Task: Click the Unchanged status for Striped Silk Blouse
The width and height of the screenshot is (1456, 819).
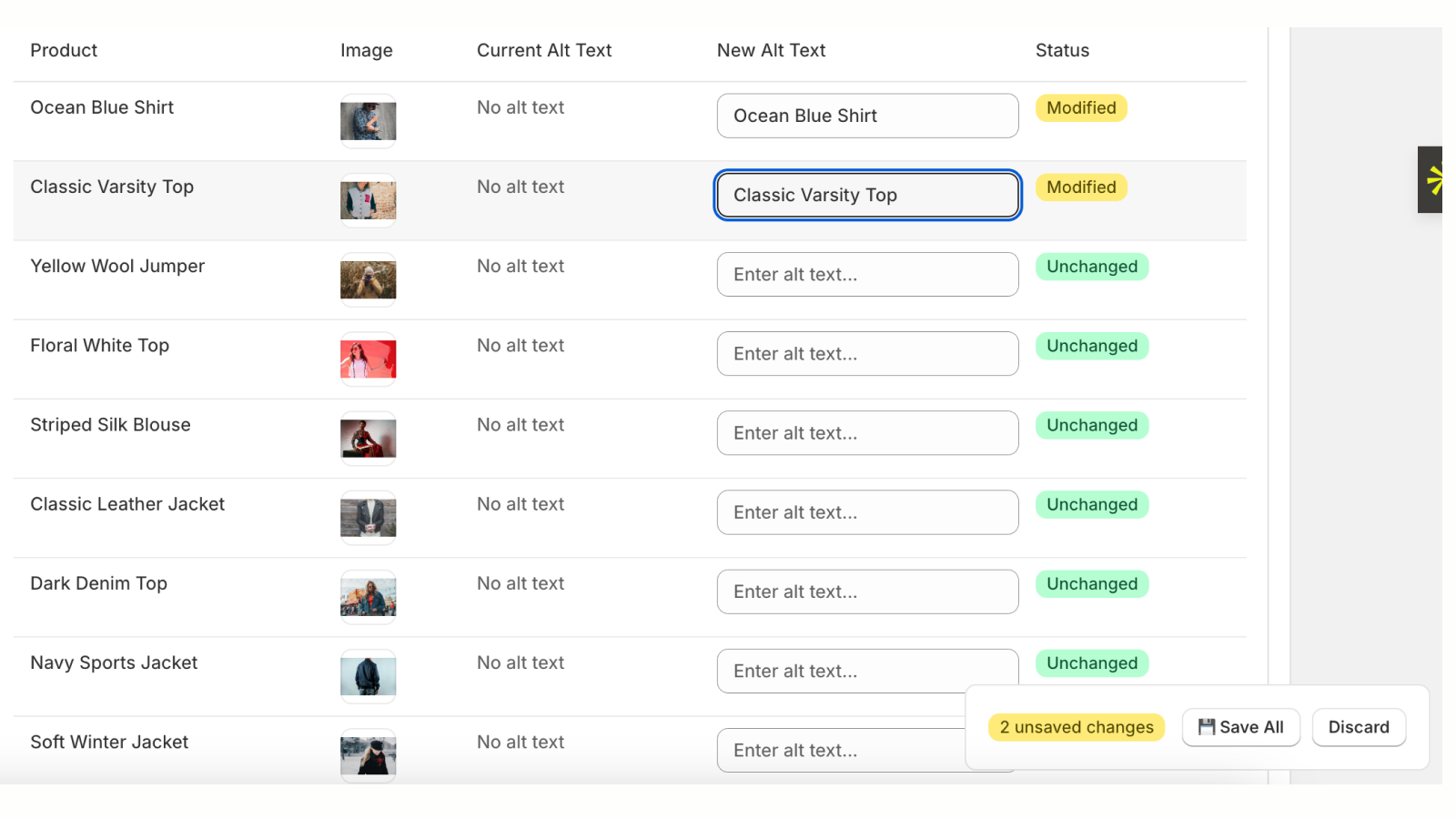Action: tap(1092, 425)
